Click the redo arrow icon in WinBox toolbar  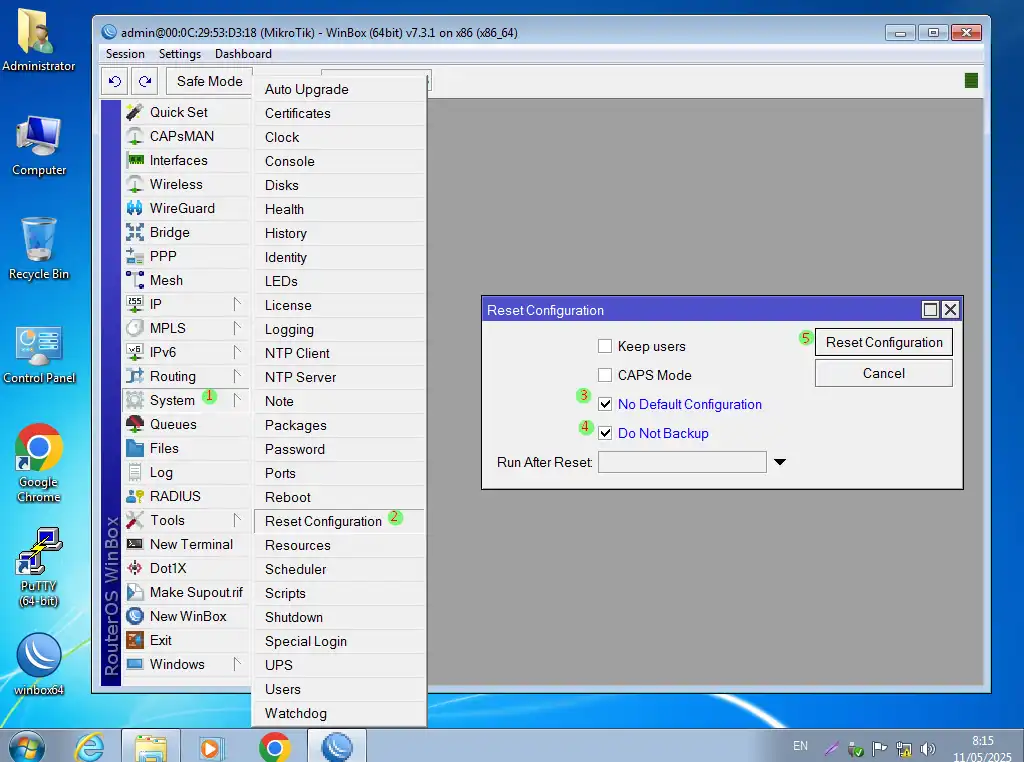(x=146, y=81)
